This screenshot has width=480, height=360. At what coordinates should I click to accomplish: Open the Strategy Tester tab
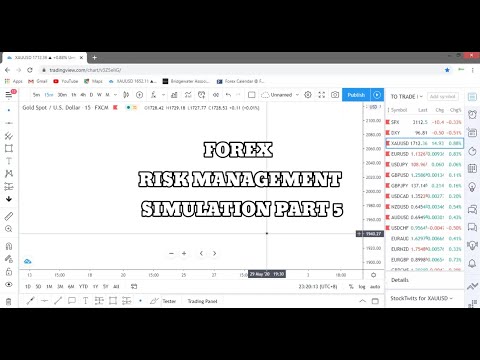[169, 301]
